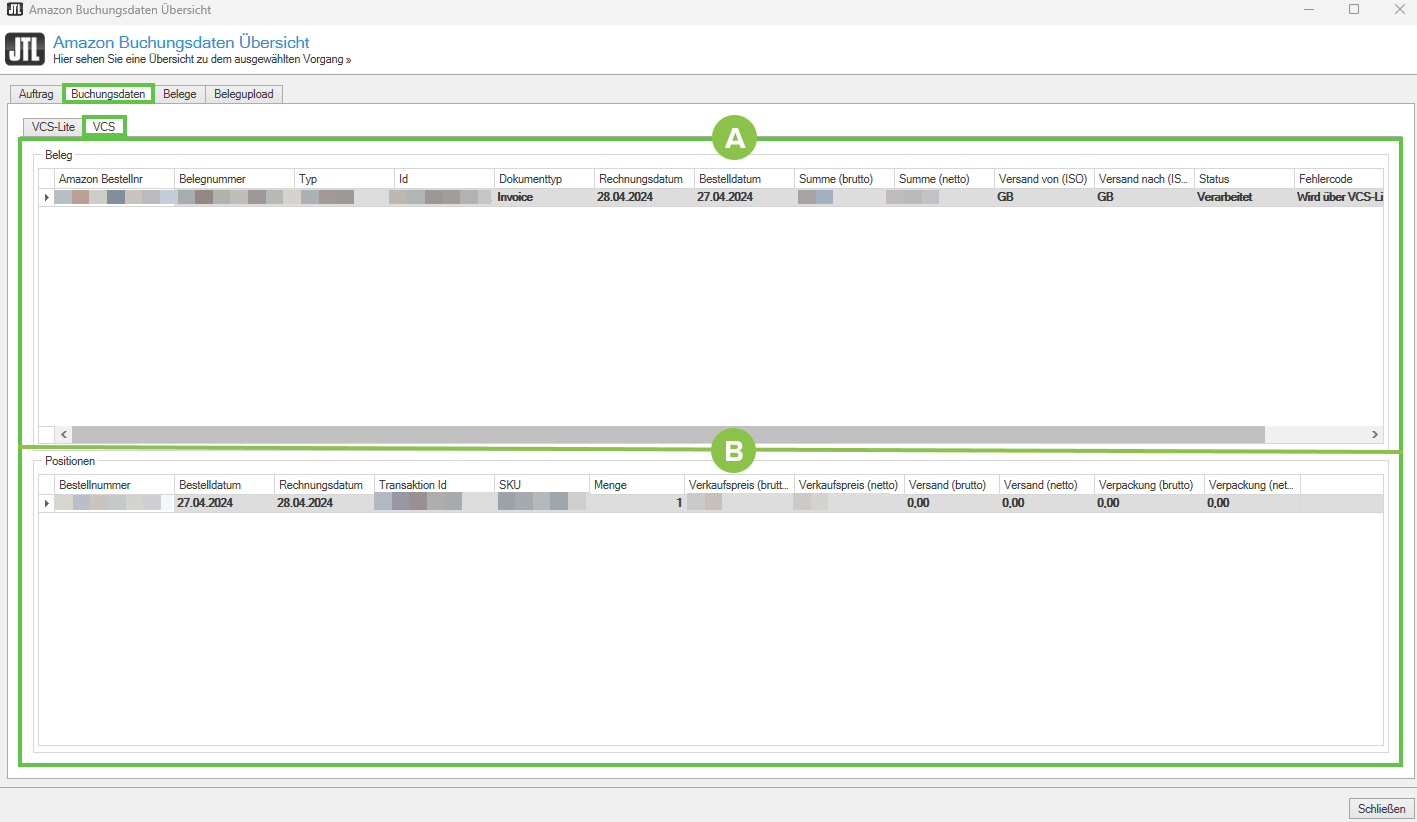Select the Belege tab
1417x822 pixels.
click(x=180, y=94)
